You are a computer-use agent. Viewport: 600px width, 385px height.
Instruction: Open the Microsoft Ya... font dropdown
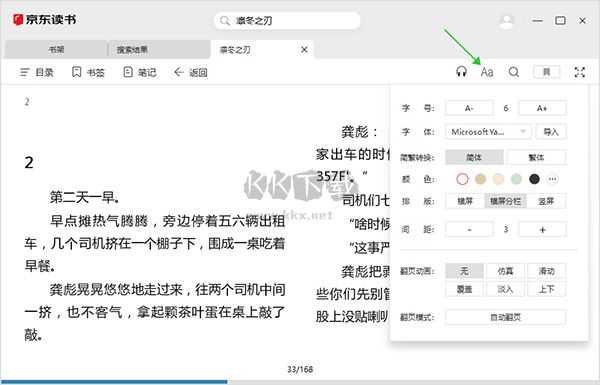point(488,132)
